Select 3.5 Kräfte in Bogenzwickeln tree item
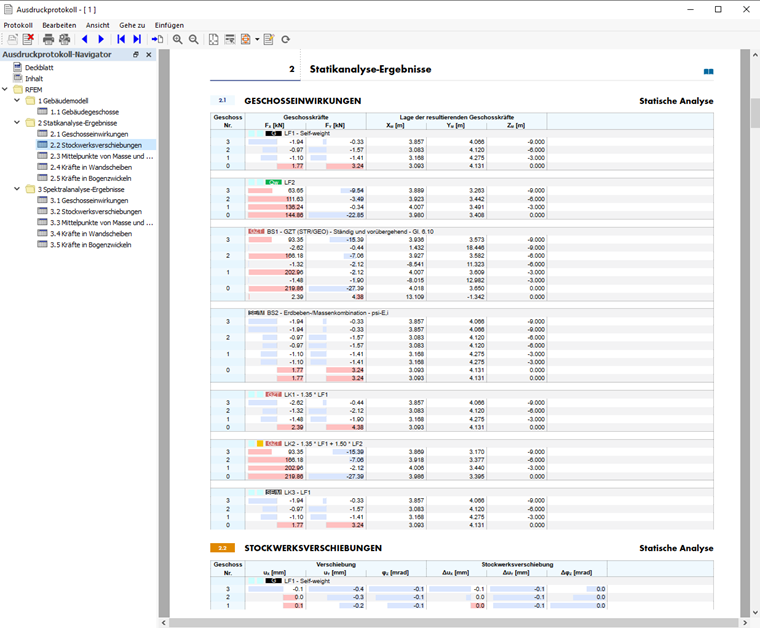760x628 pixels. (91, 245)
